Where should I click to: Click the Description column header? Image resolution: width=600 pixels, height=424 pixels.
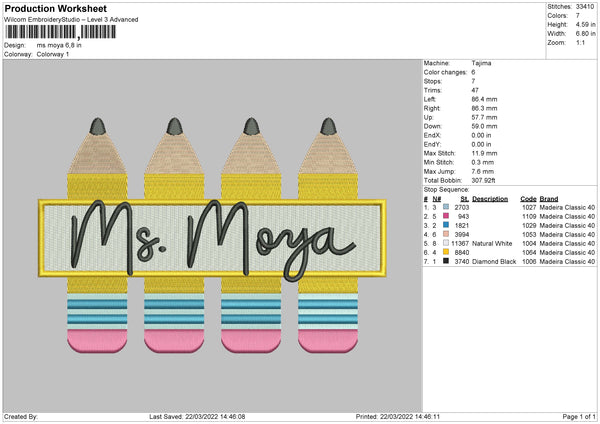click(x=490, y=198)
